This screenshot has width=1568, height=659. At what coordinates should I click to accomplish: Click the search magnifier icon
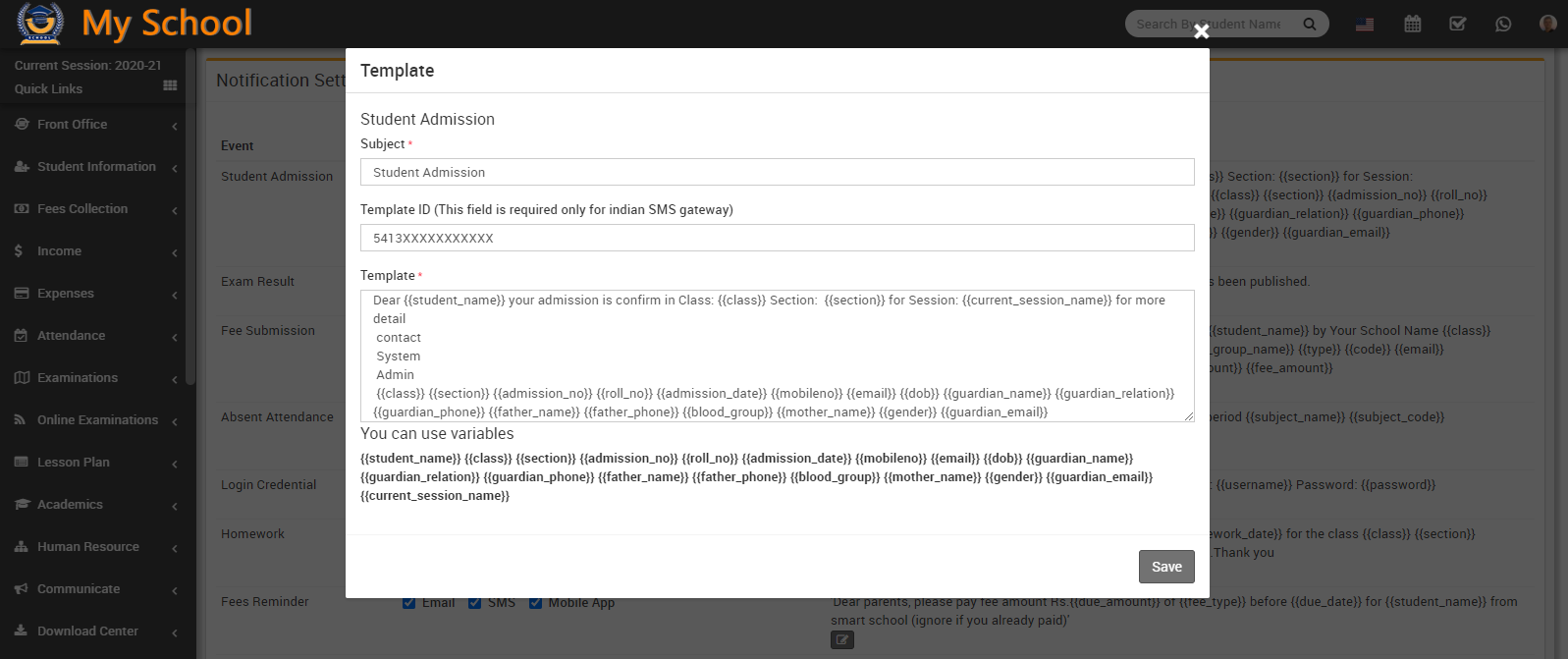1310,23
